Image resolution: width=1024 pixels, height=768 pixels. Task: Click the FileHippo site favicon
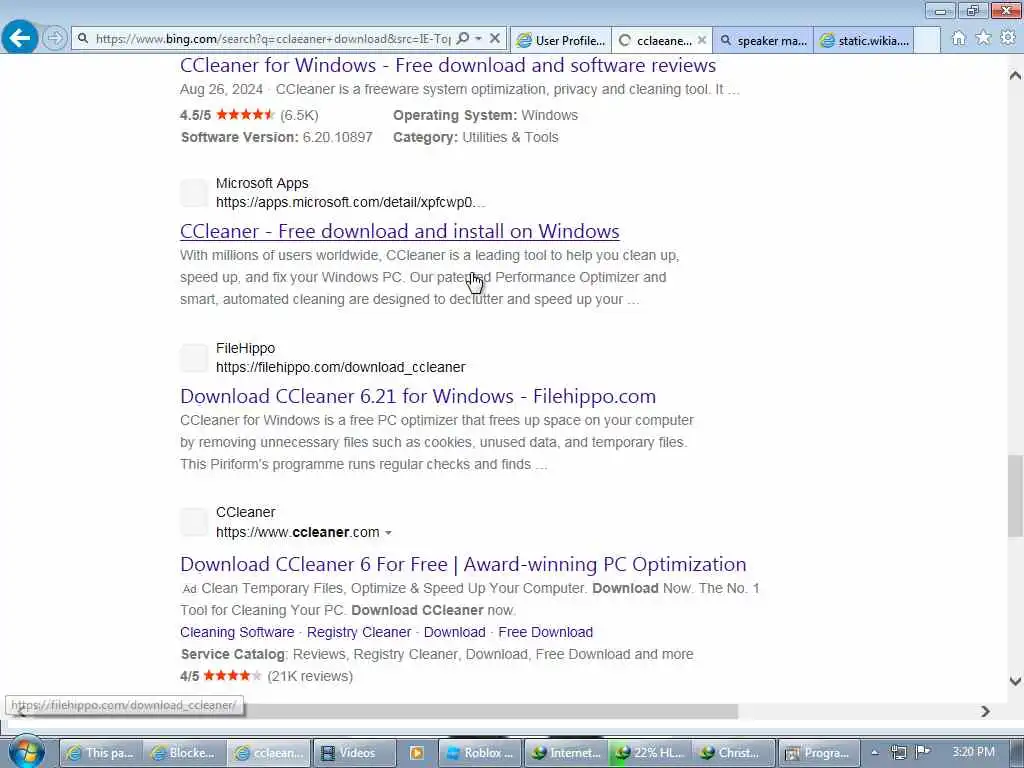194,358
